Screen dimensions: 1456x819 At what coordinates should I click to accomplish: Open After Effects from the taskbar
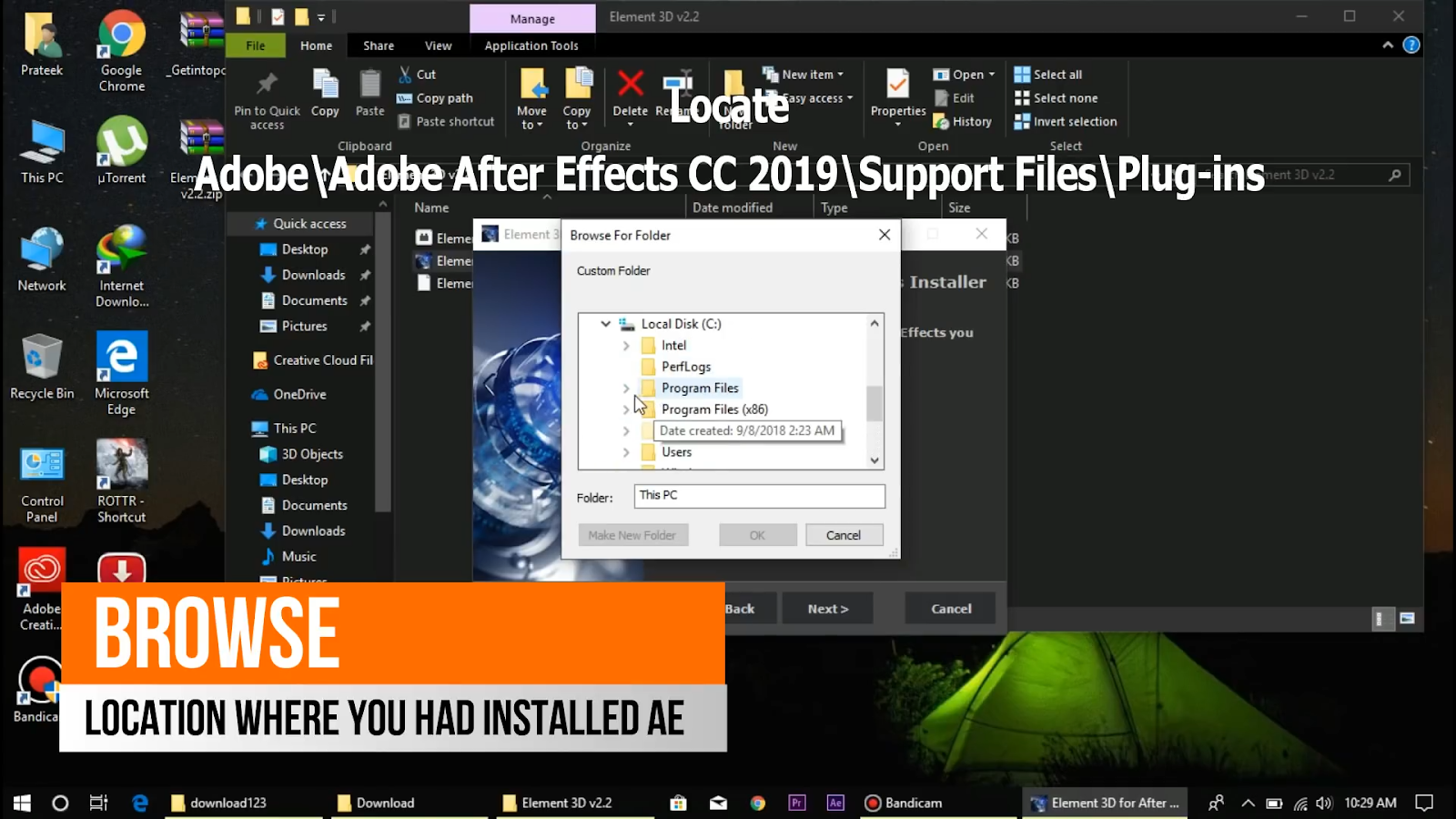point(835,803)
